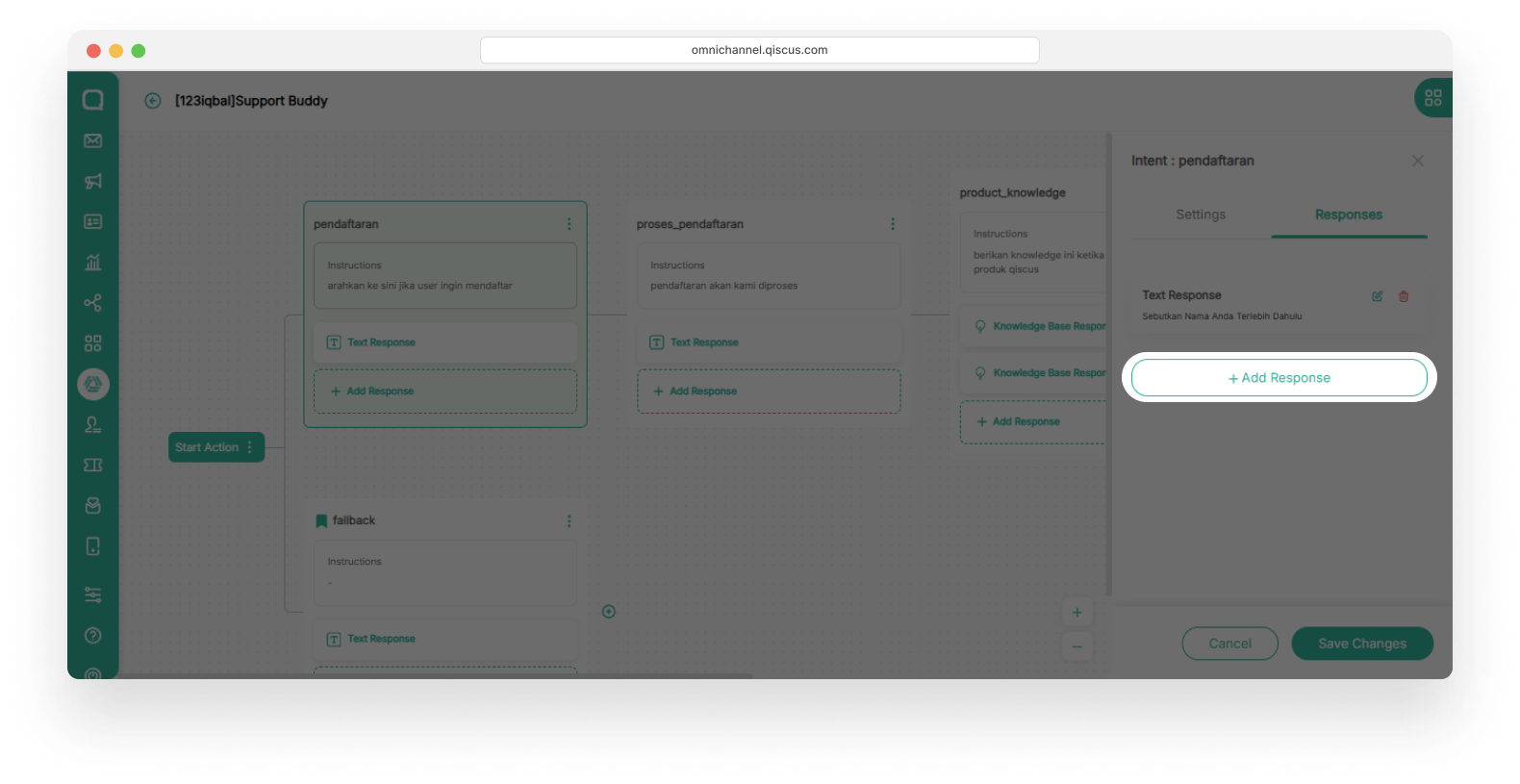Open the analytics chart icon in sidebar
Viewport: 1520px width, 784px height.
pos(93,262)
